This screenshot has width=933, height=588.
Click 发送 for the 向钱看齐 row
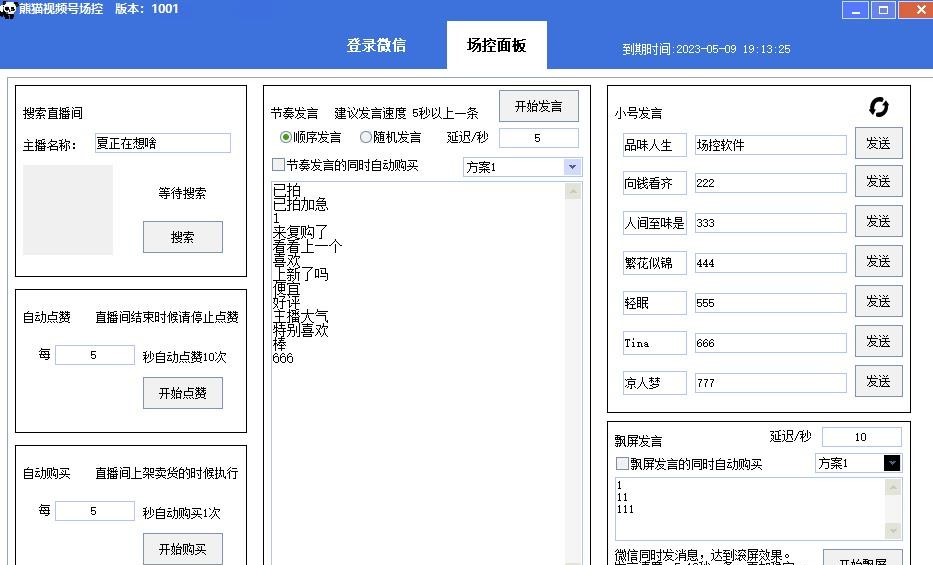pyautogui.click(x=878, y=181)
